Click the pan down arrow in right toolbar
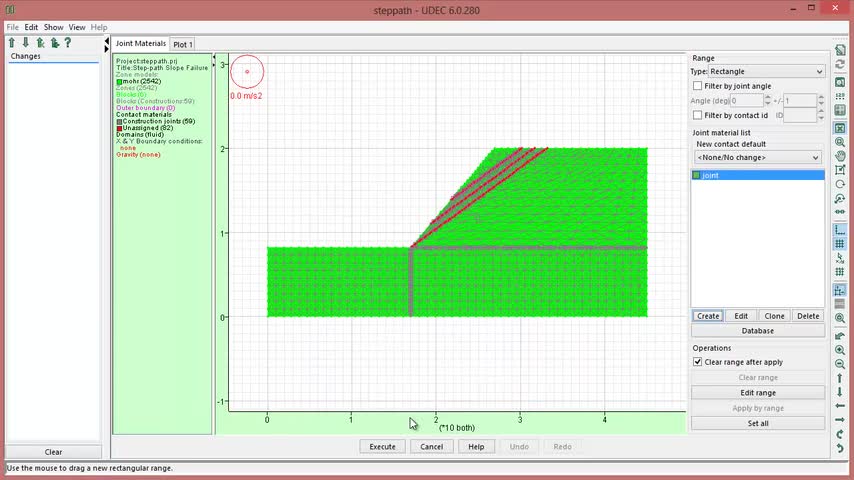 tap(840, 392)
